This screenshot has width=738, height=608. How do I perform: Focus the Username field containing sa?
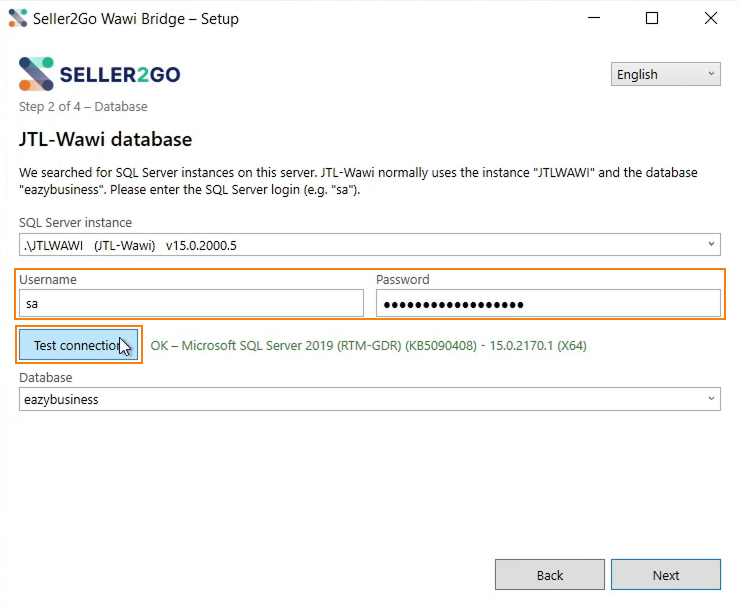click(191, 304)
